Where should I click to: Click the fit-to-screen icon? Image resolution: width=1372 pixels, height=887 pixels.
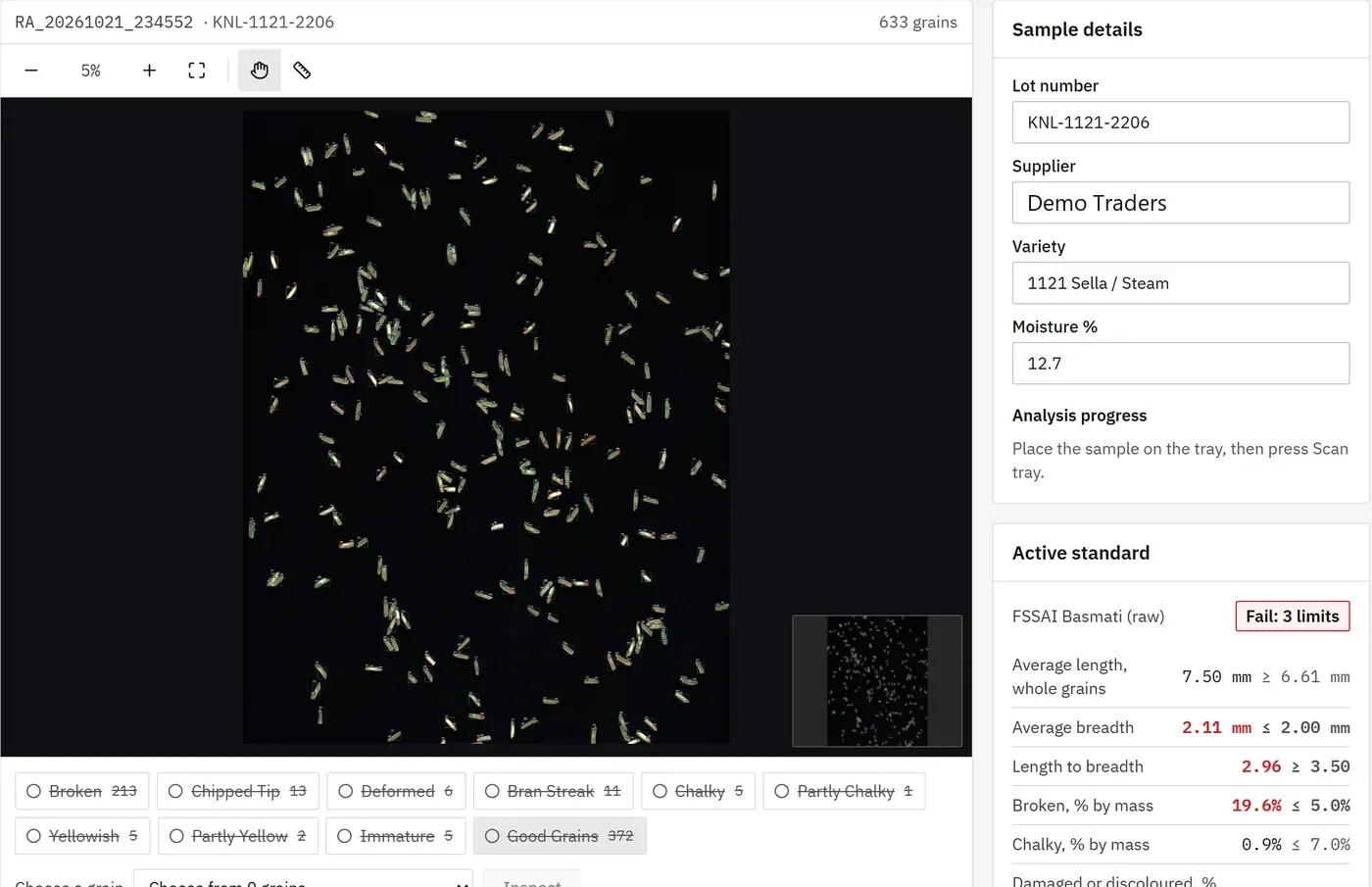pos(197,71)
